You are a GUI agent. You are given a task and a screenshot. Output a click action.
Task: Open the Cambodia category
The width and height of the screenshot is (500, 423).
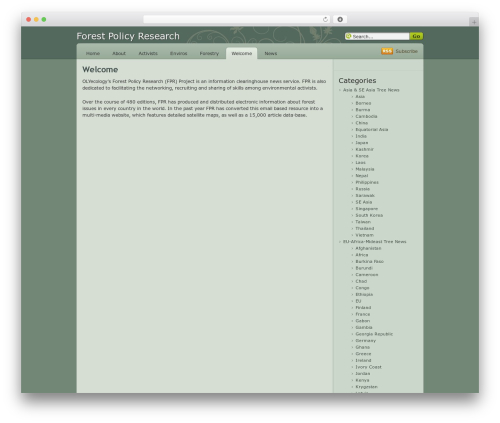(366, 116)
